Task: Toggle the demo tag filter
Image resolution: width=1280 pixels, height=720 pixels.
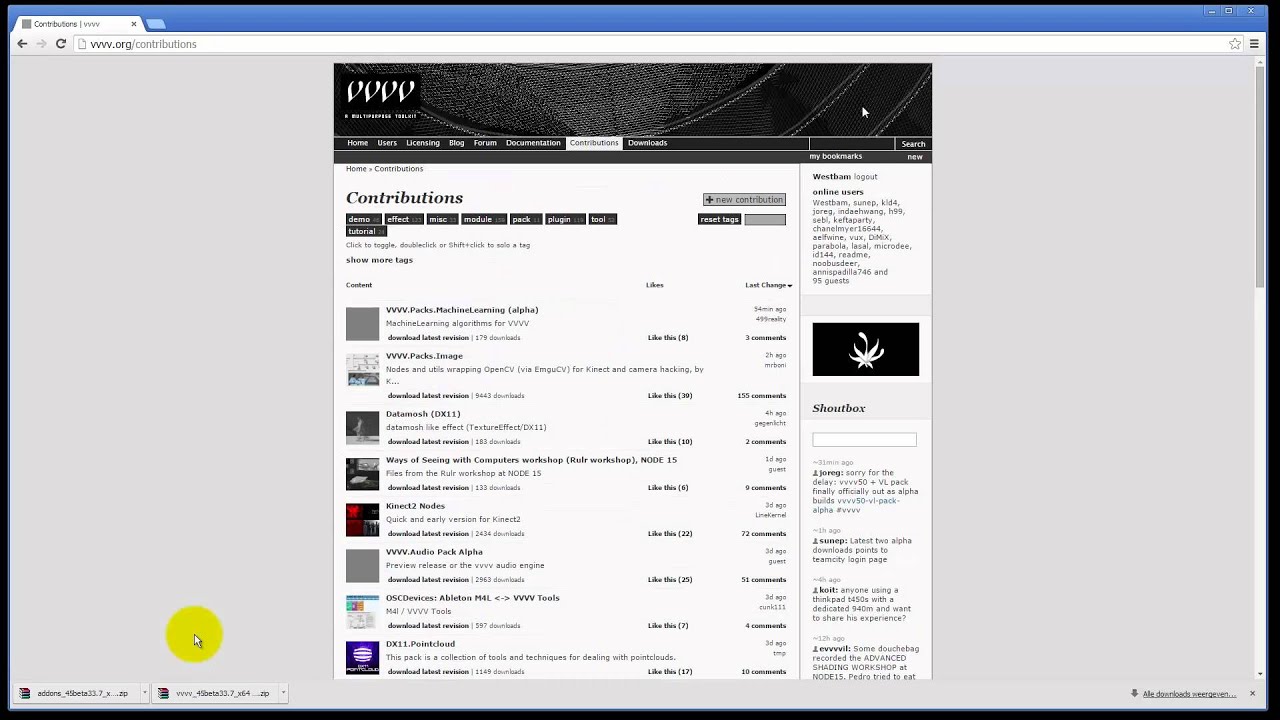Action: tap(363, 219)
